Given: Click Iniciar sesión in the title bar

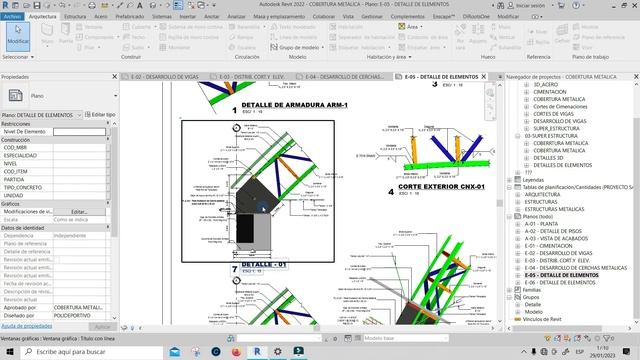Looking at the screenshot, I should (530, 5).
